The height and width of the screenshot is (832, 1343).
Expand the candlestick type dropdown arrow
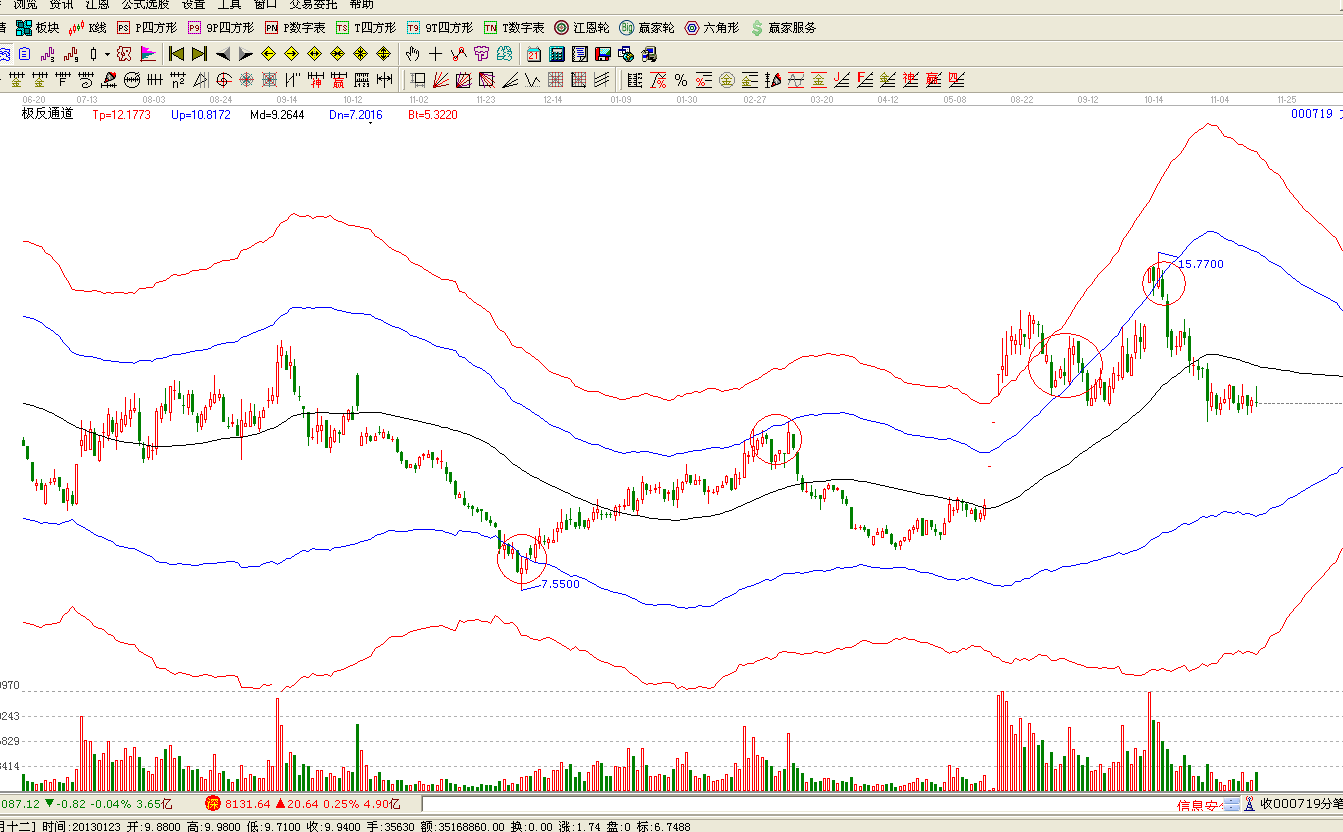(107, 54)
